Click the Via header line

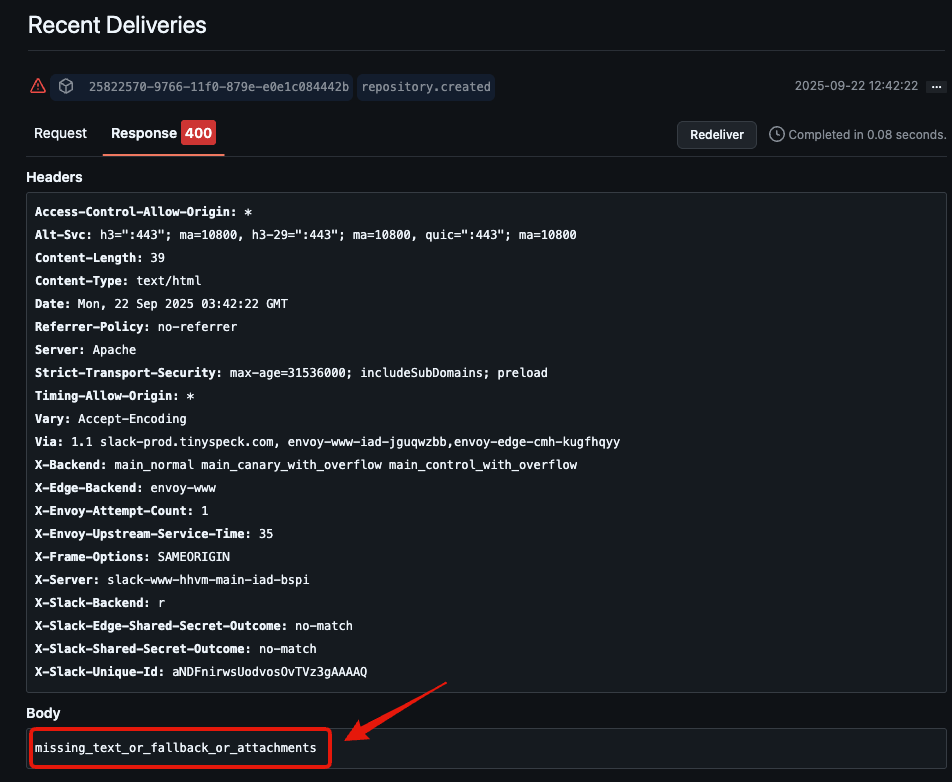coord(327,442)
